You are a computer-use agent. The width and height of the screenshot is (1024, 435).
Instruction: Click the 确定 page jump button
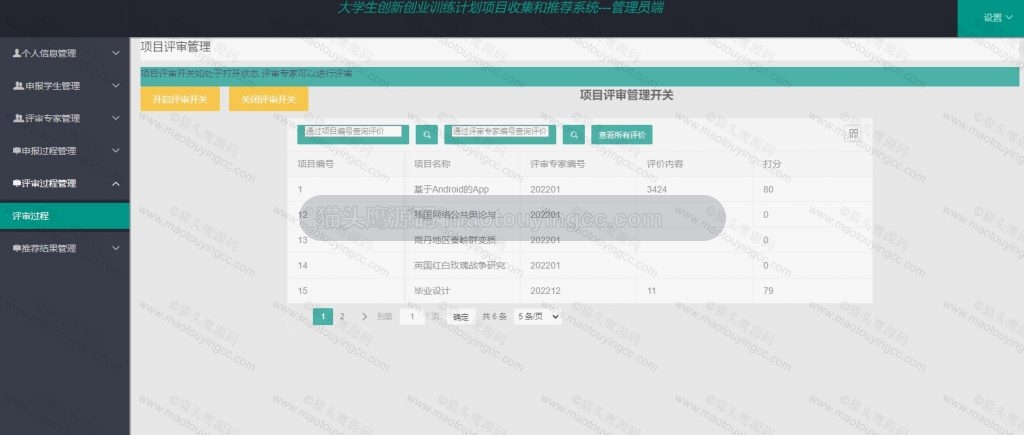pyautogui.click(x=460, y=317)
